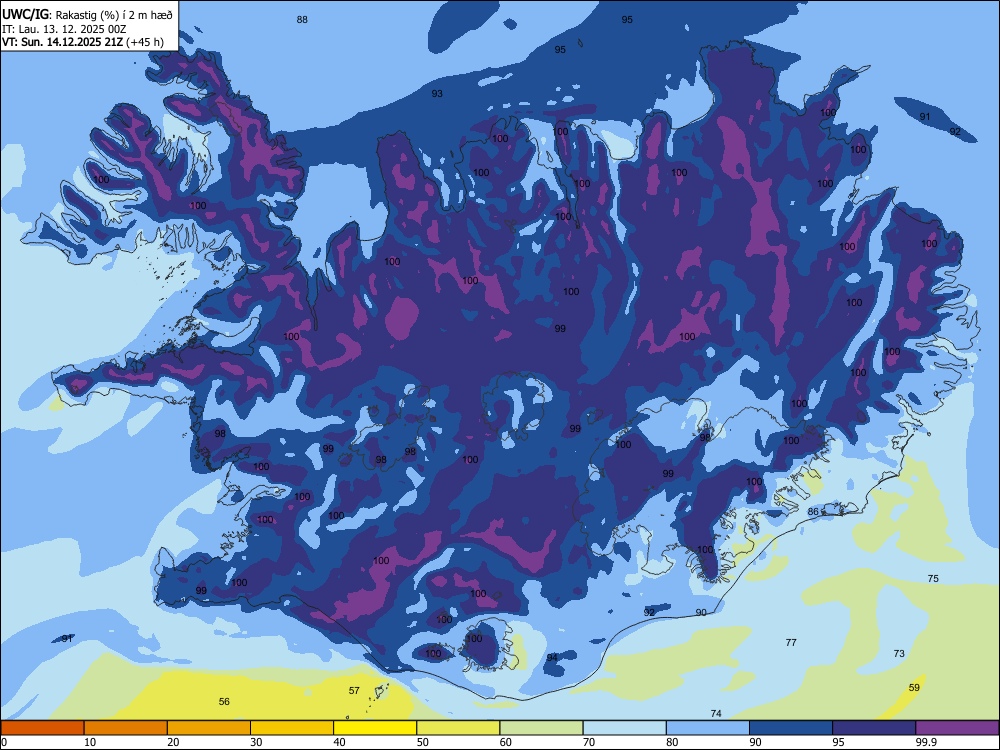
Task: Click the map value 94
Action: (552, 658)
